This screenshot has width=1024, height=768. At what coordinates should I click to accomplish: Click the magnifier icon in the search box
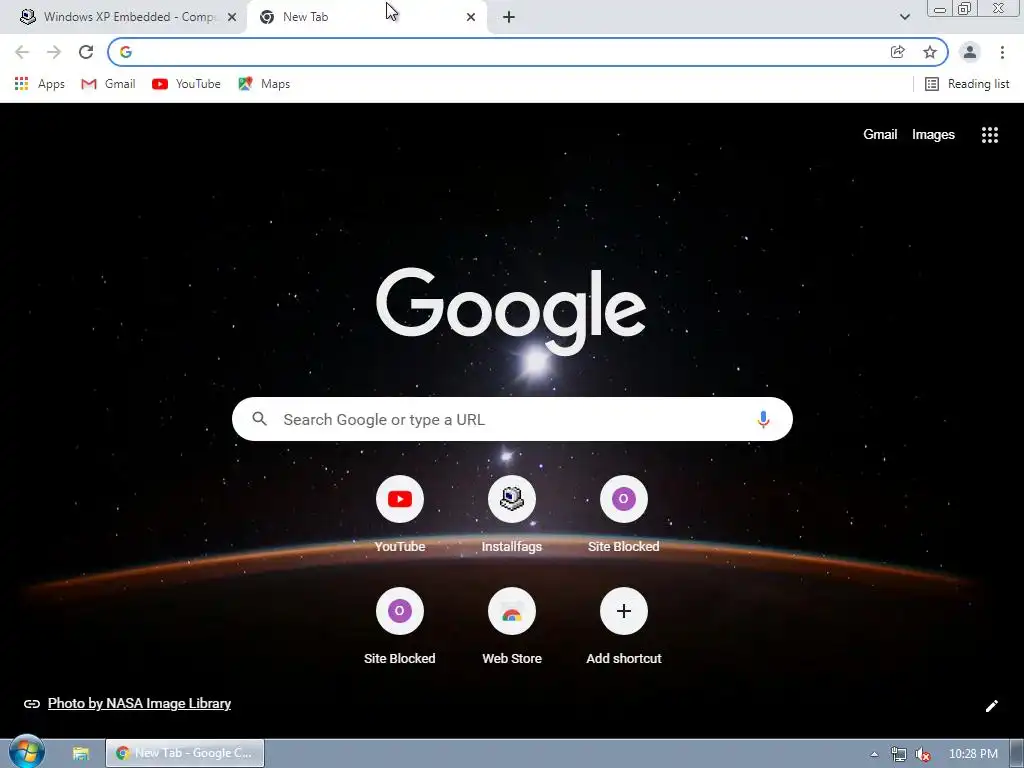point(259,419)
